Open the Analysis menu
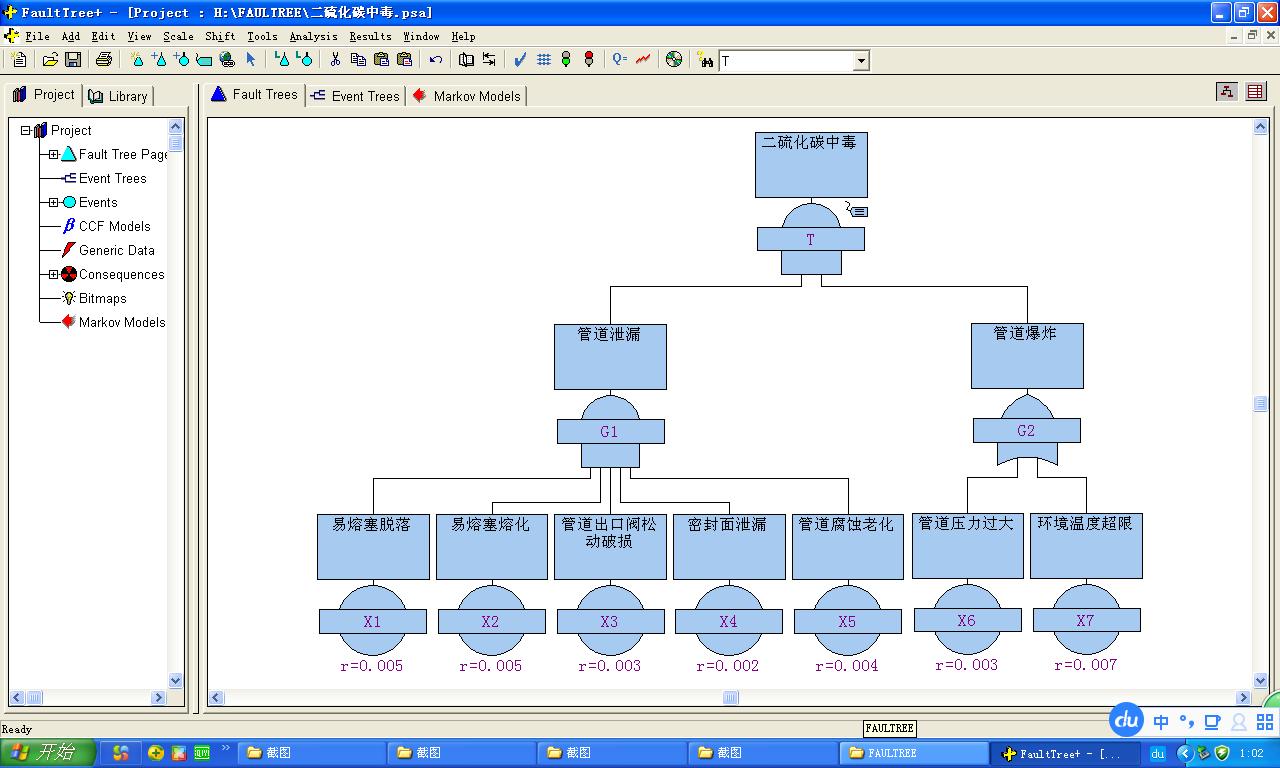 coord(313,36)
